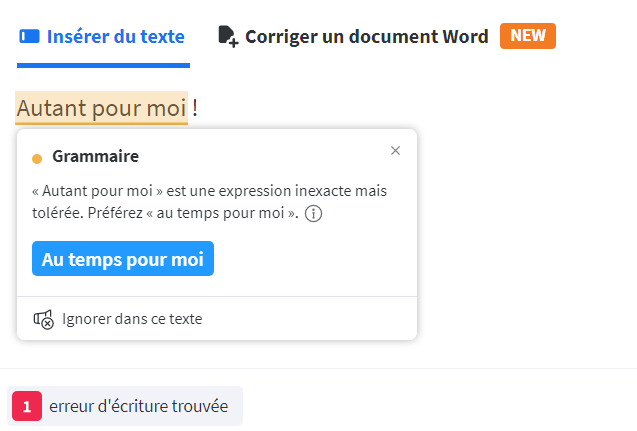Image resolution: width=637 pixels, height=431 pixels.
Task: Close the Grammaire suggestion popup
Action: (395, 151)
